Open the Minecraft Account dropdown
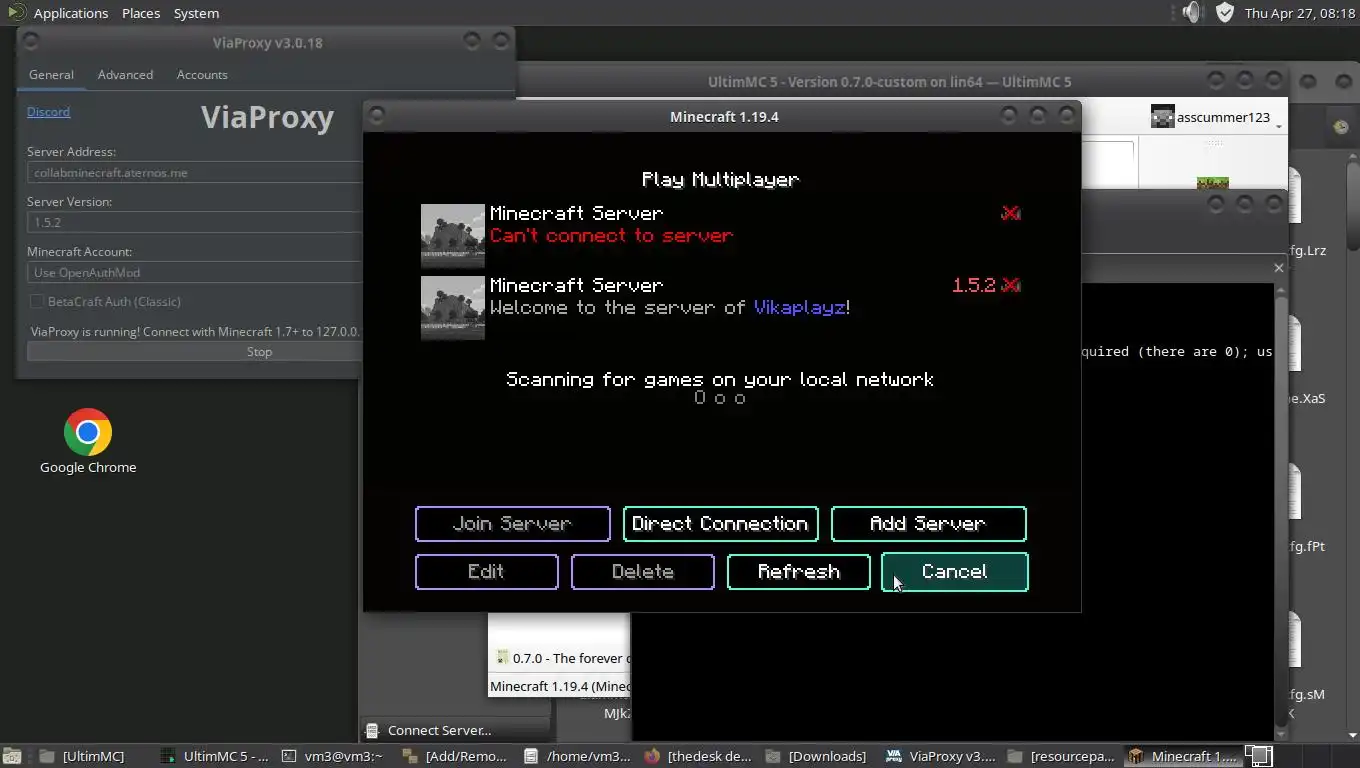This screenshot has height=768, width=1360. [195, 272]
